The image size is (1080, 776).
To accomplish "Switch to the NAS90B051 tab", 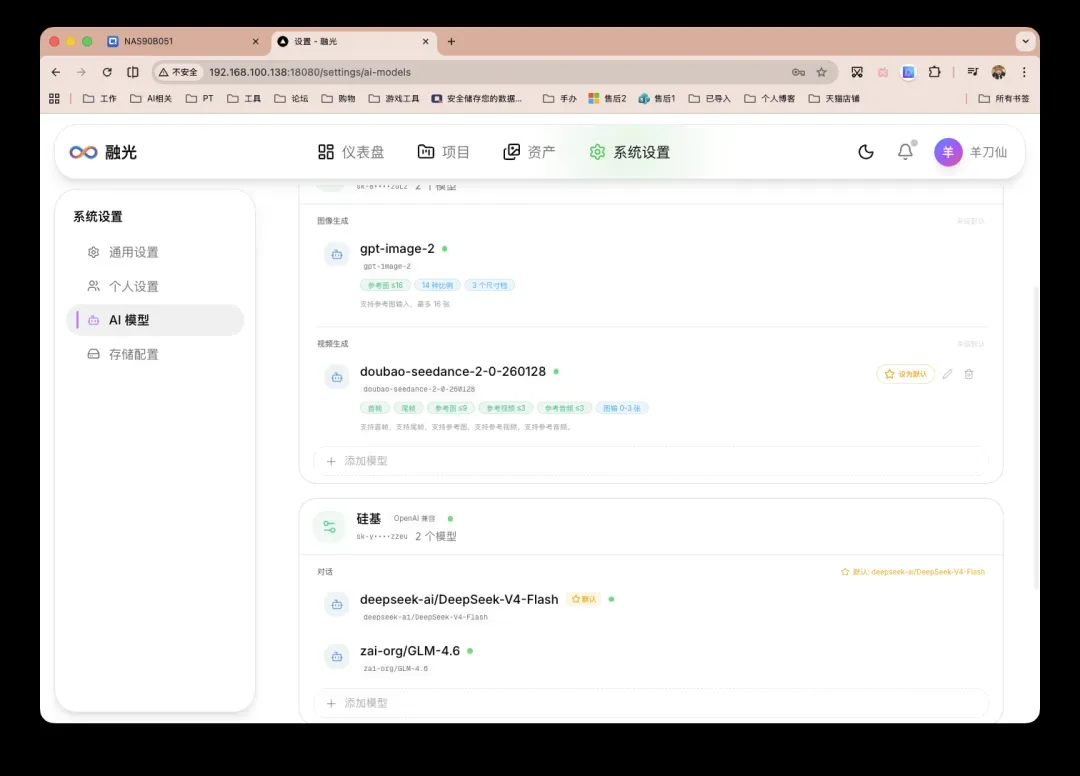I will (184, 41).
